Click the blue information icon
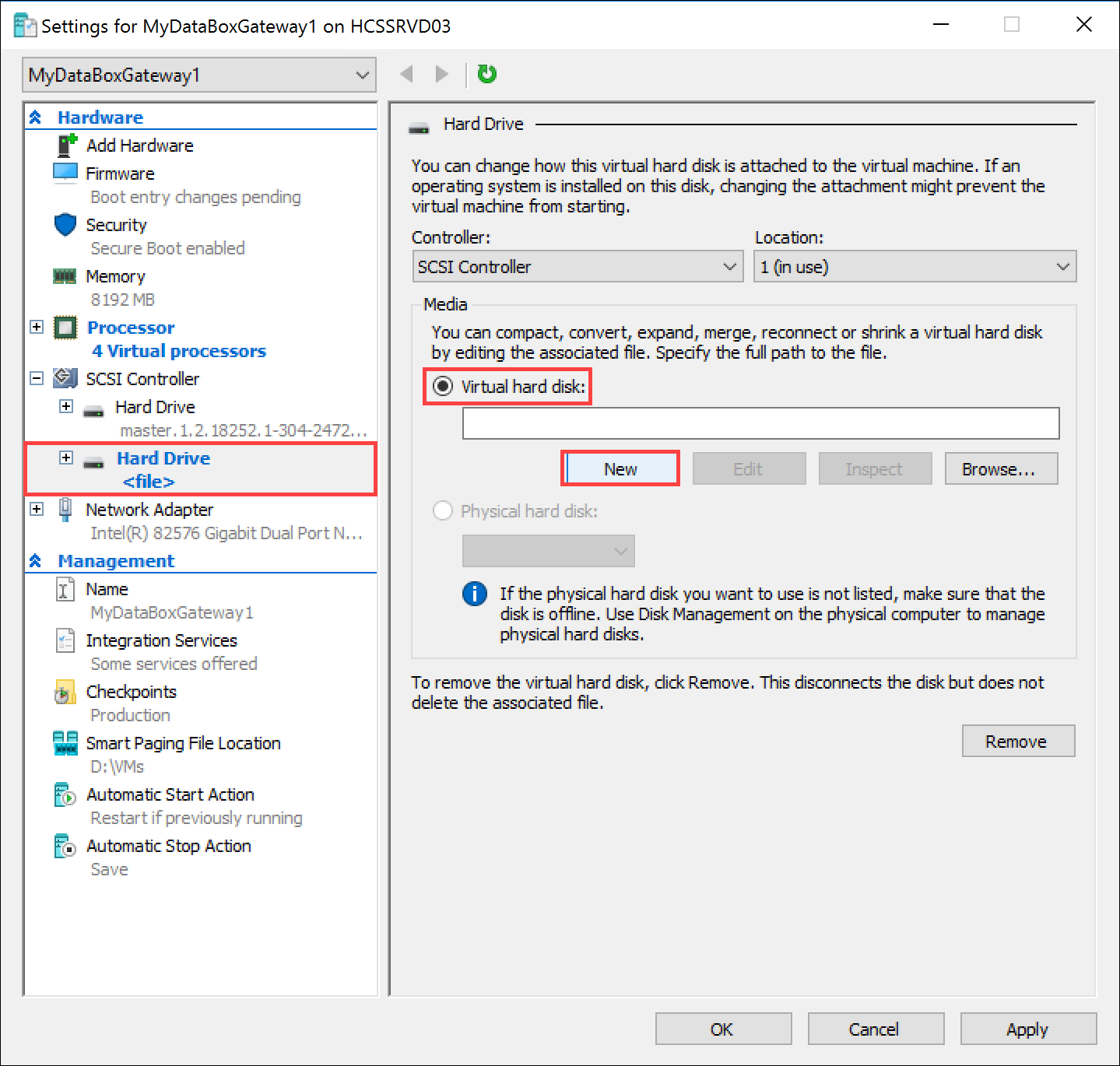Viewport: 1120px width, 1066px height. (x=475, y=594)
